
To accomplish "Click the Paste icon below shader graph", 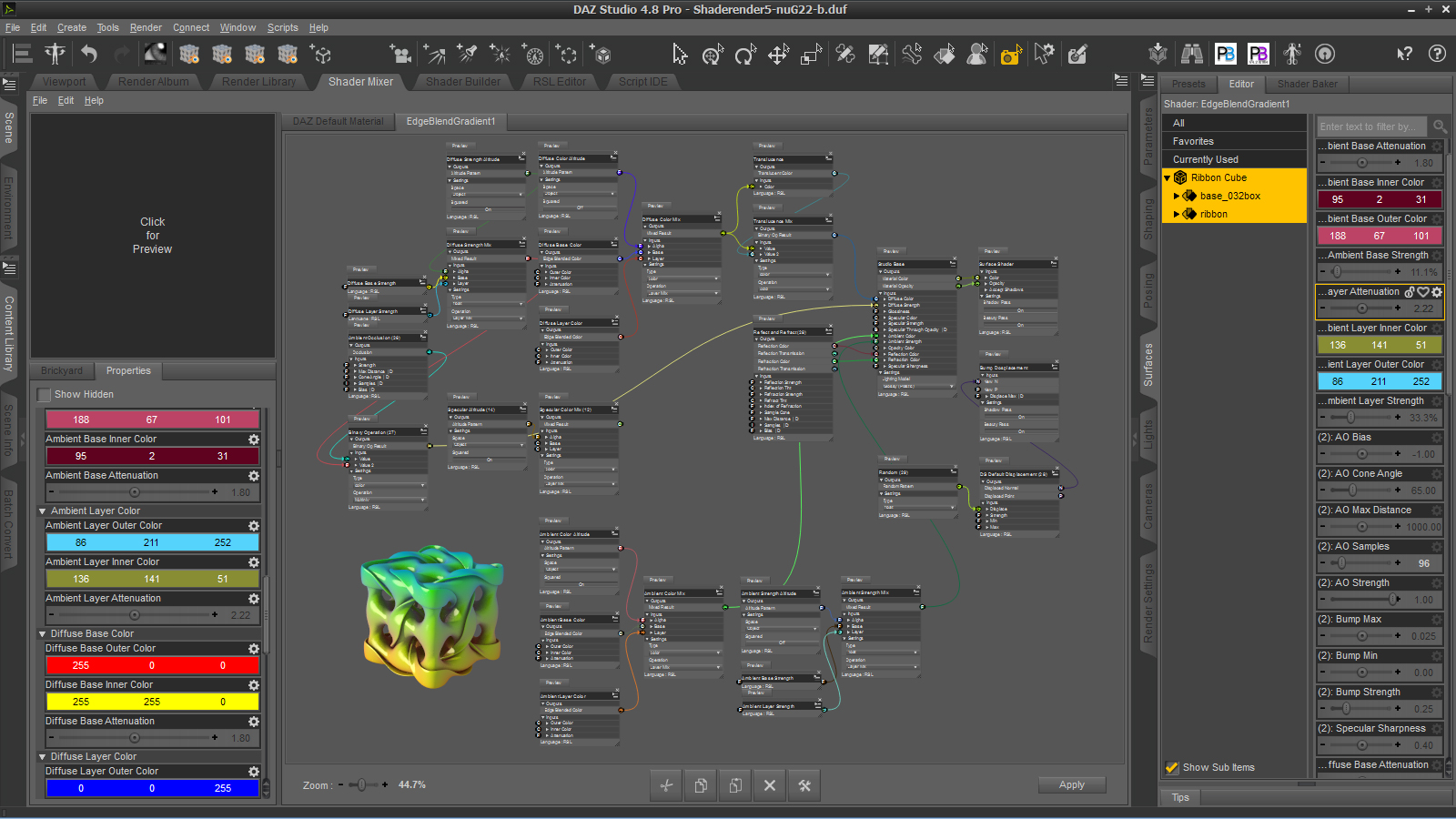I will 735,785.
